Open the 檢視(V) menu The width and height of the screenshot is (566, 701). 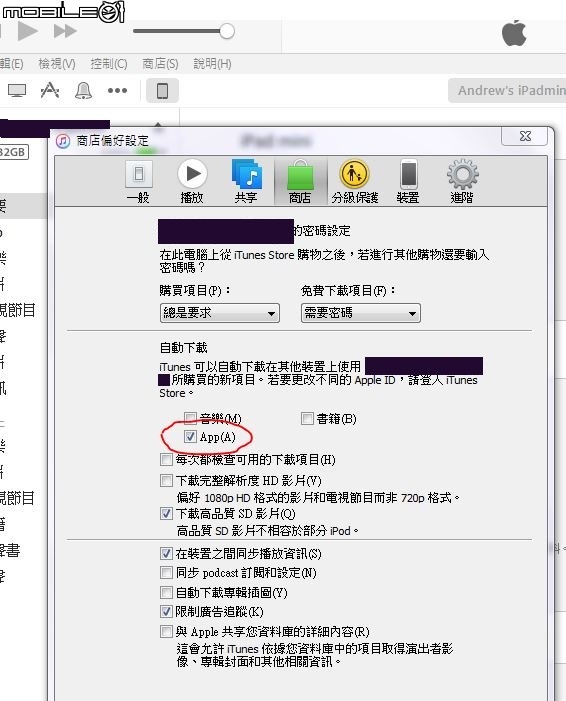pos(57,64)
